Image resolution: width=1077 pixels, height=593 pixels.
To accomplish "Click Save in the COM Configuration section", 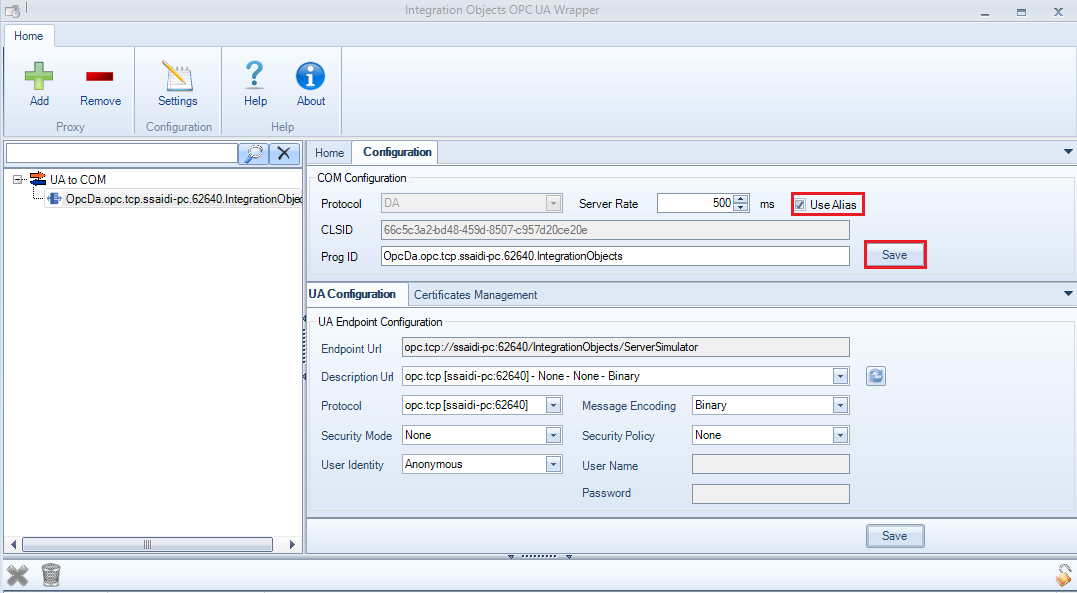I will click(894, 254).
